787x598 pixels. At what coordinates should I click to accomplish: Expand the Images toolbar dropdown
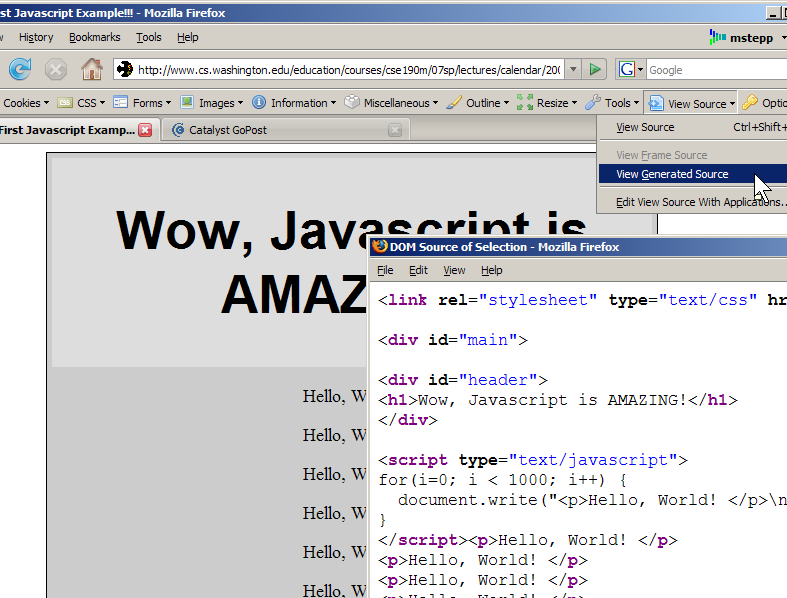(210, 103)
